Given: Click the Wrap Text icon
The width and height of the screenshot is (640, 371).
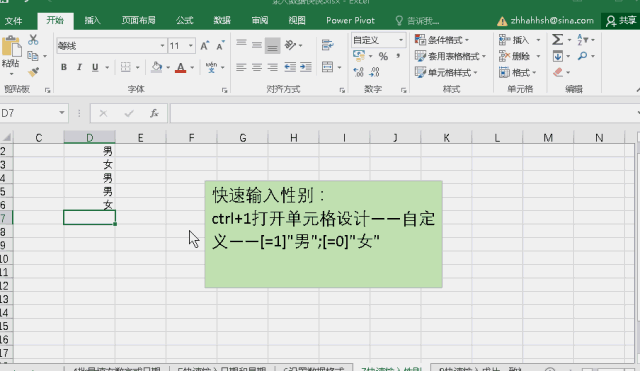Looking at the screenshot, I should point(327,45).
